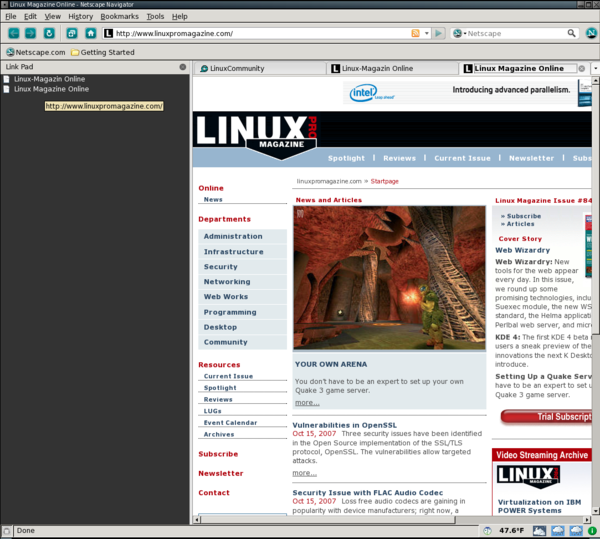This screenshot has width=600, height=539.
Task: Close the Linux Magazine Online tab
Action: [582, 68]
